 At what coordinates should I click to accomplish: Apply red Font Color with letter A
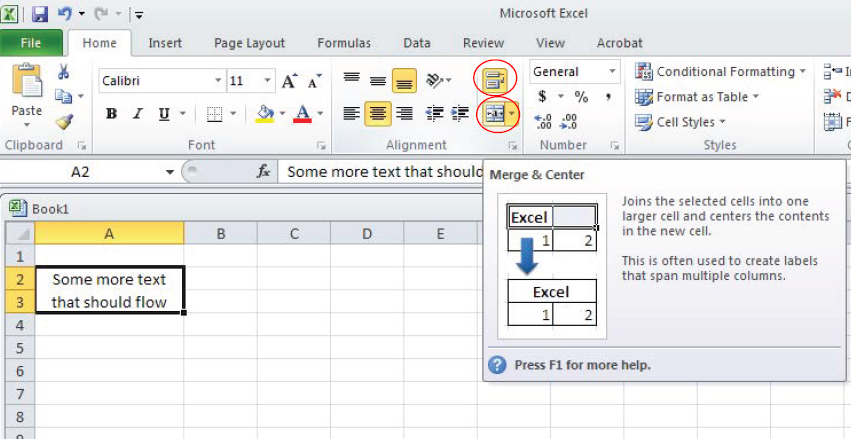pyautogui.click(x=302, y=114)
